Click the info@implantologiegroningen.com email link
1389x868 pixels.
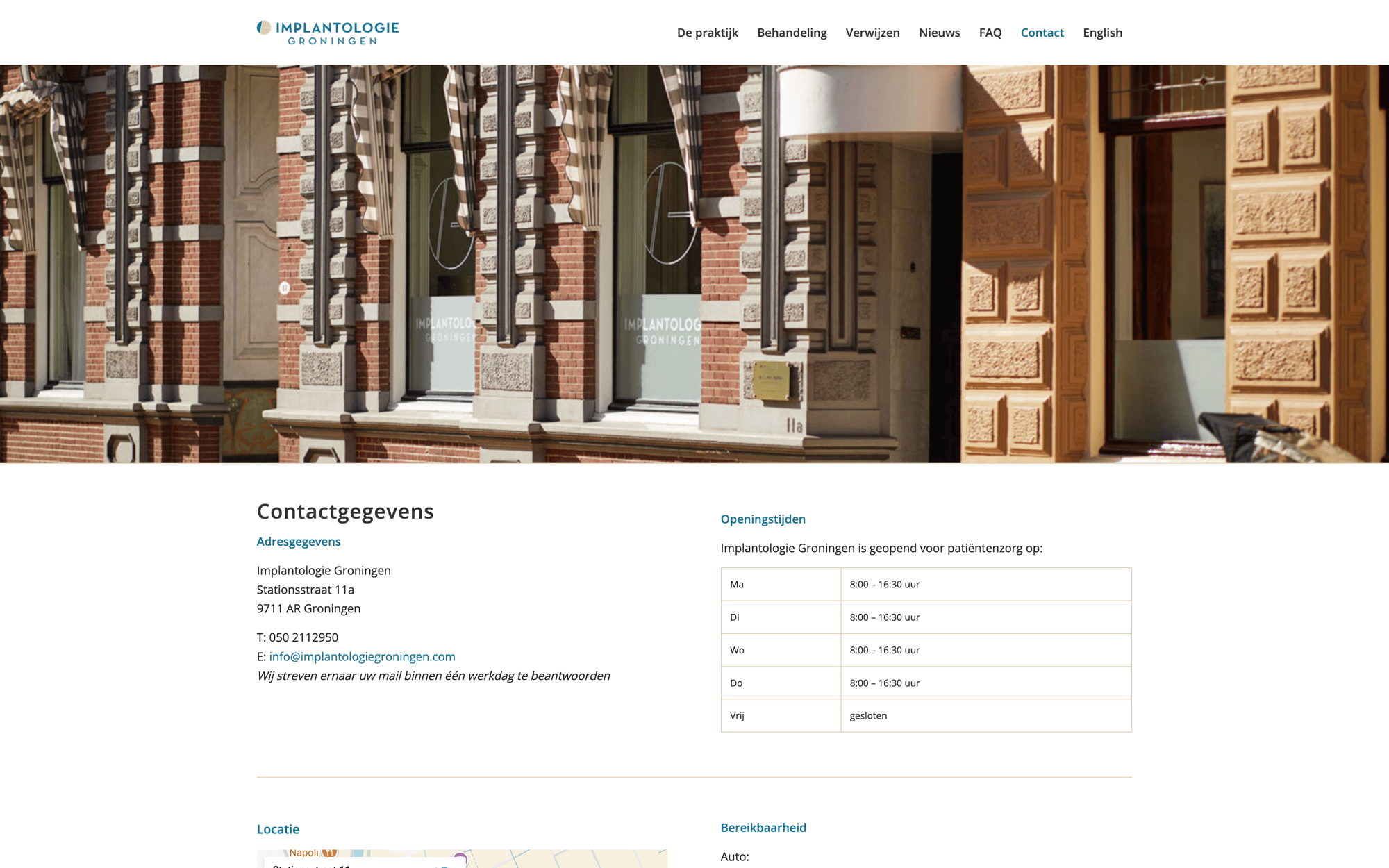tap(363, 656)
